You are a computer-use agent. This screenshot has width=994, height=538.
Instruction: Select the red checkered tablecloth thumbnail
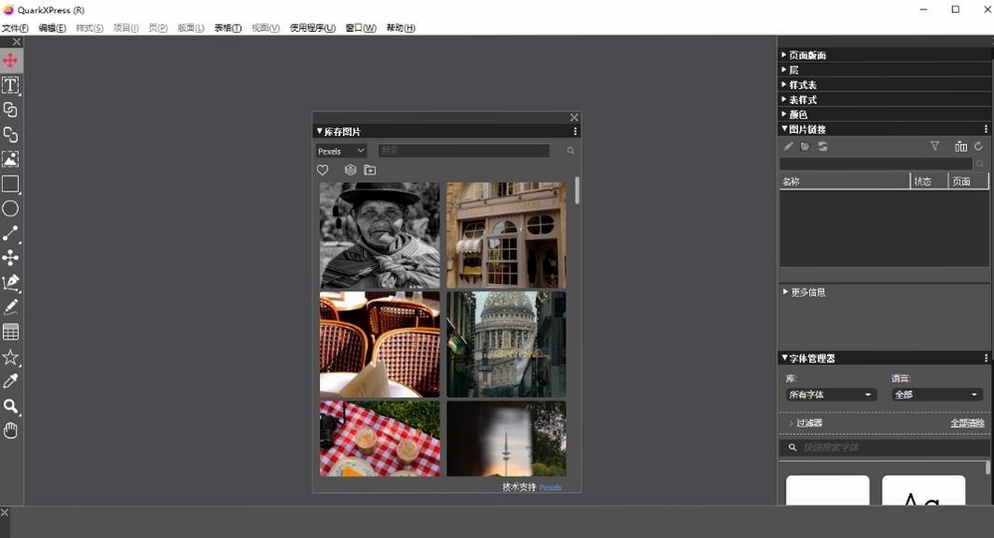click(380, 439)
